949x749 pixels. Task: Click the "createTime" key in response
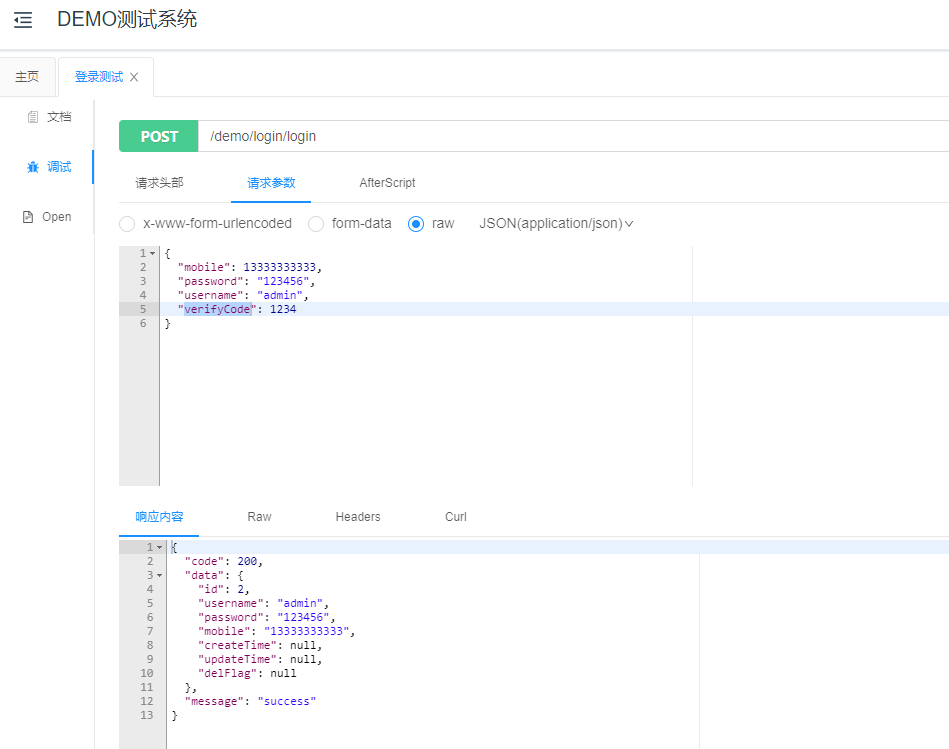pos(237,646)
